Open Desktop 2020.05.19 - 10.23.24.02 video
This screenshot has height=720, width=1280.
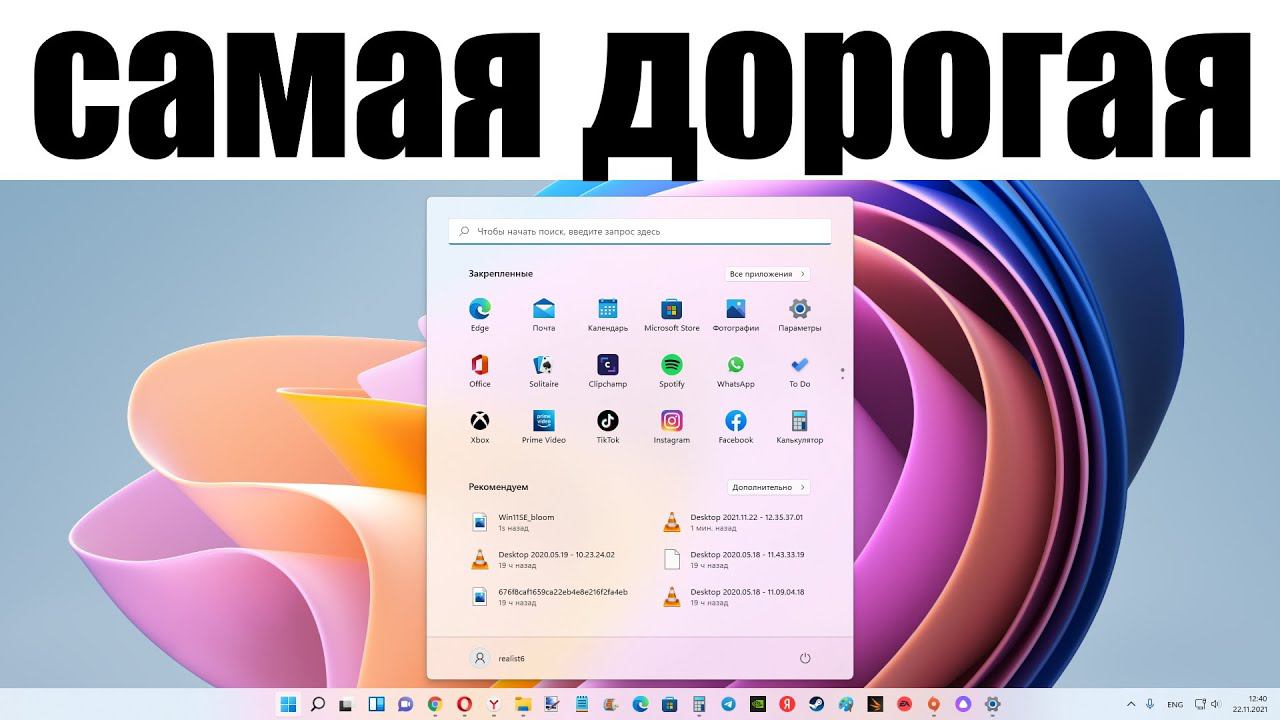545,559
